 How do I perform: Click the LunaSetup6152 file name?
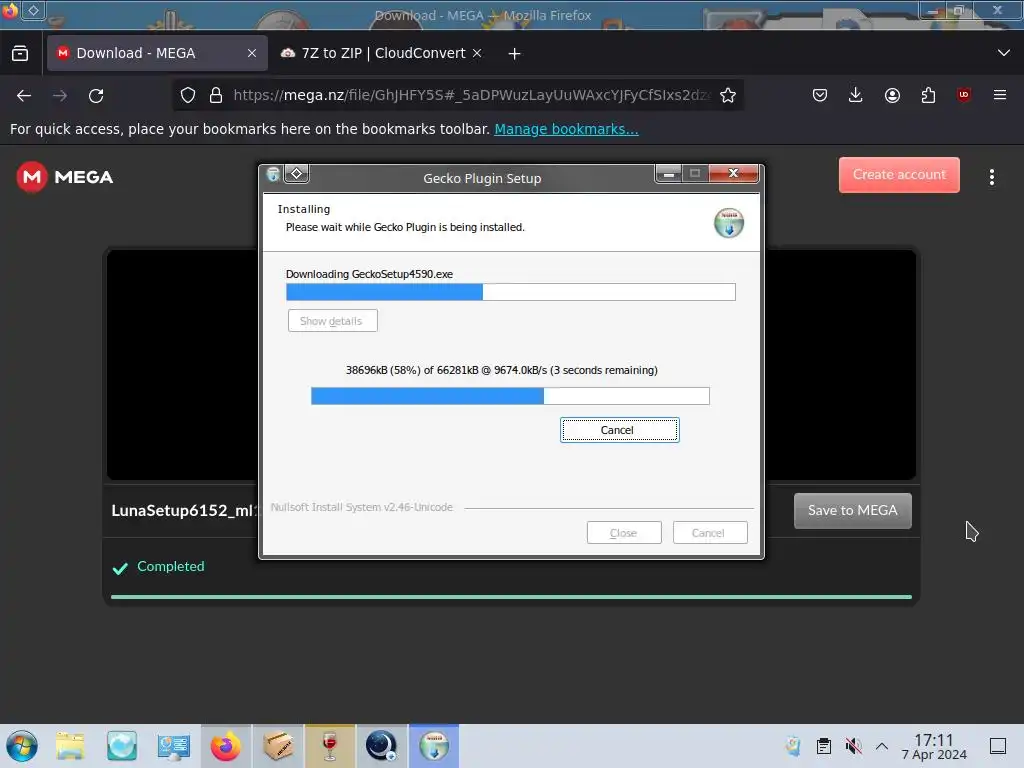point(183,511)
